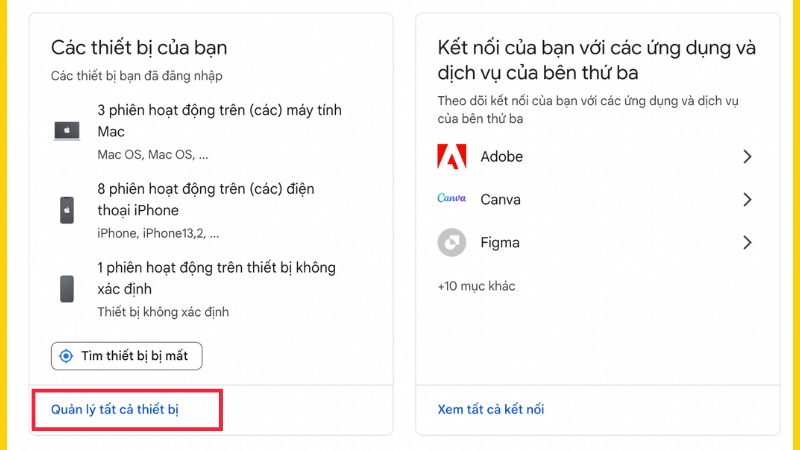Click the iPhone device icon
This screenshot has height=450, width=800.
(x=67, y=210)
